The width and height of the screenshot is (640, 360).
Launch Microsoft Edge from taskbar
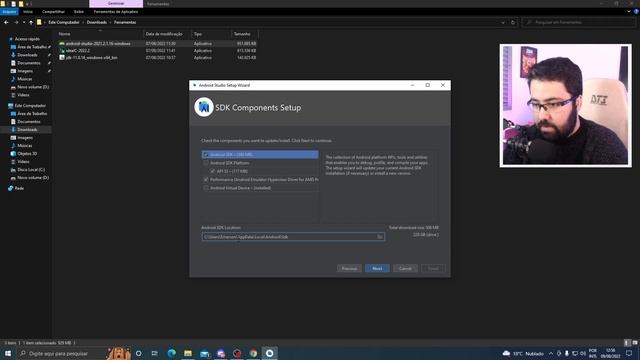pyautogui.click(x=171, y=353)
